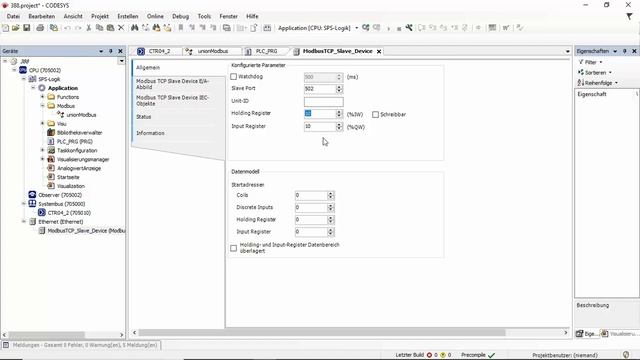Open the Geräte panel dropdown arrow

pyautogui.click(x=101, y=51)
